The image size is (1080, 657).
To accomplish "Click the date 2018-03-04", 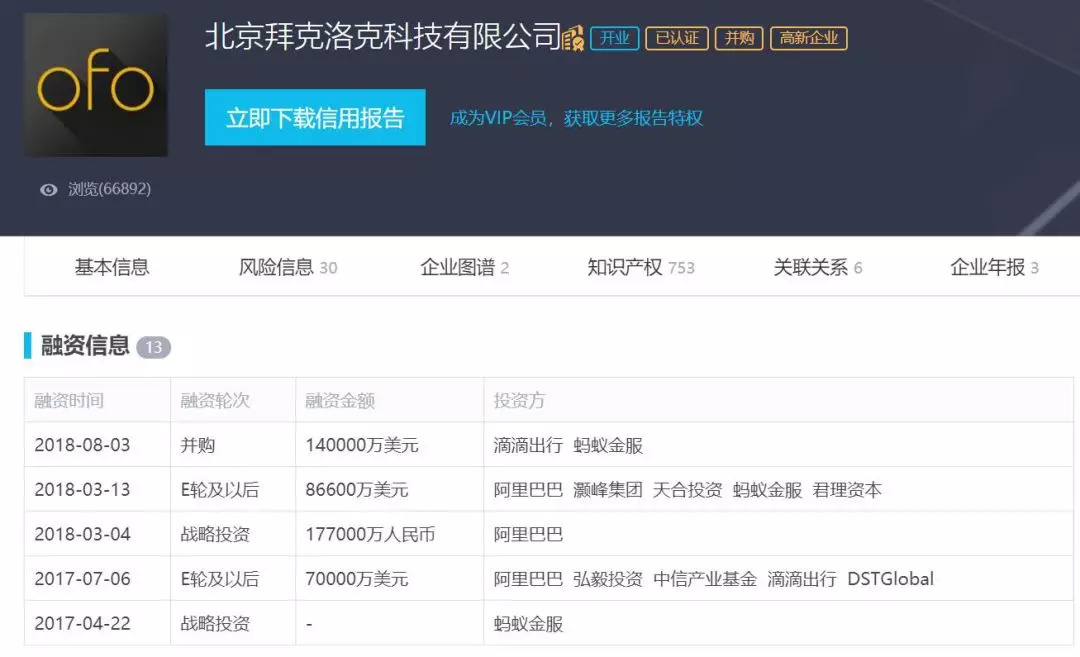I will tap(82, 534).
